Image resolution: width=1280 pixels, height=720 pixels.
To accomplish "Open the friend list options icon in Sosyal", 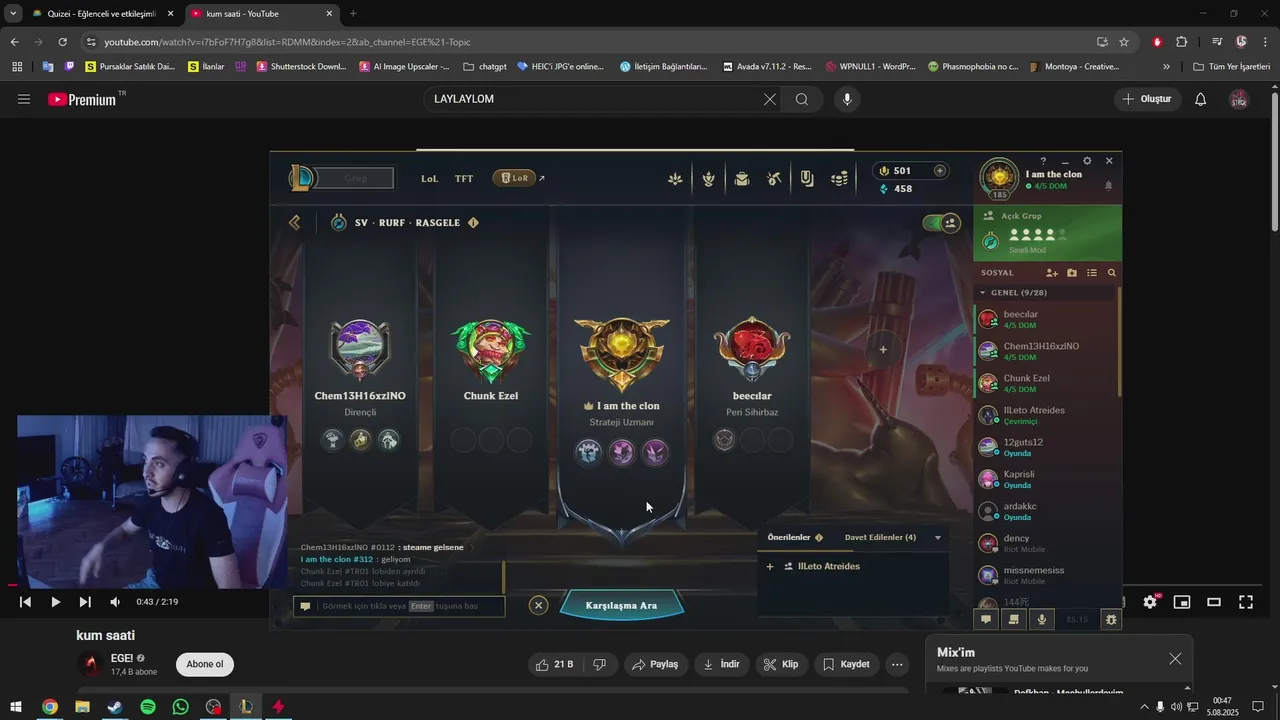I will pos(1092,273).
